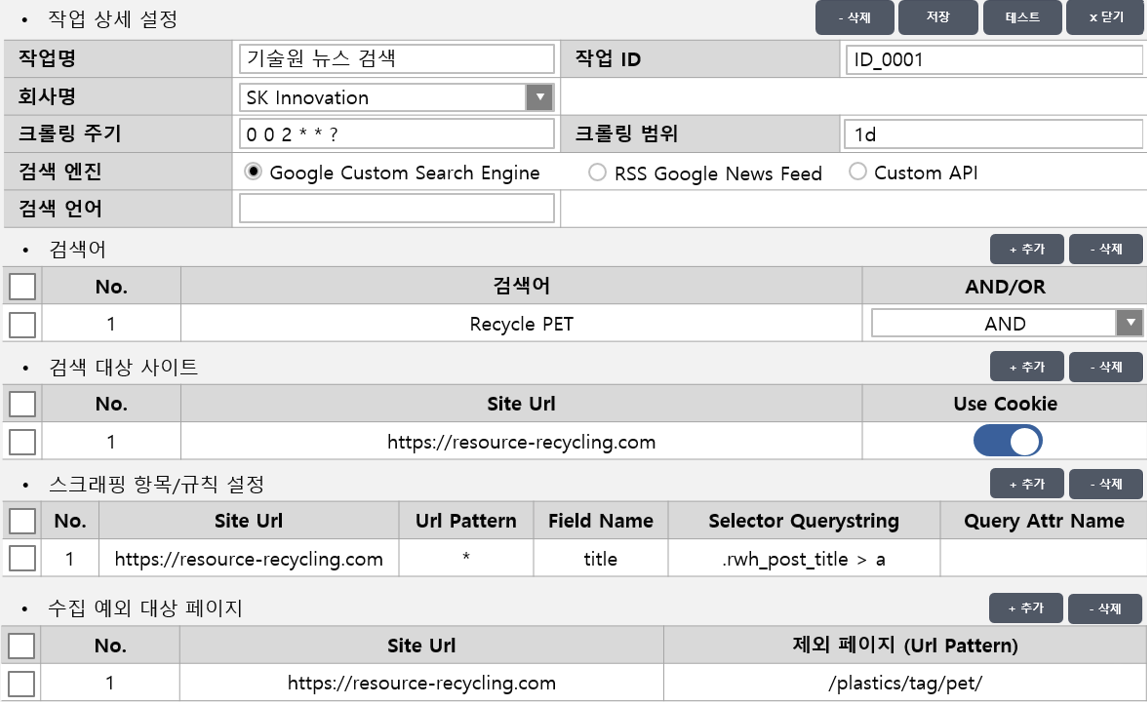Image resolution: width=1147 pixels, height=702 pixels.
Task: Add a new 검색 대상 사이트 row
Action: (1027, 367)
